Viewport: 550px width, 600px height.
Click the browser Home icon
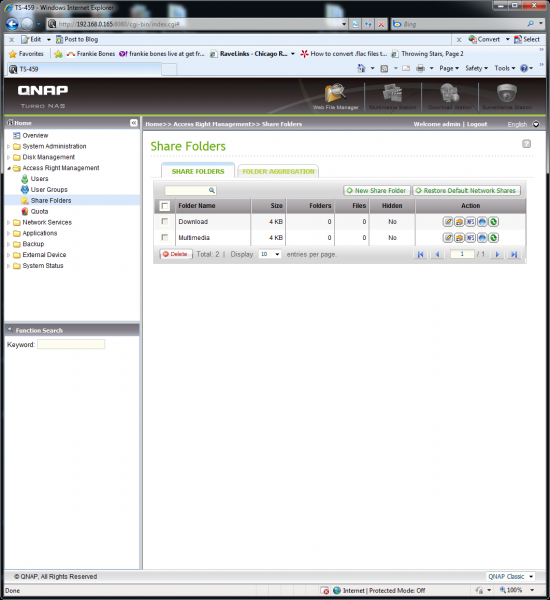[x=361, y=68]
